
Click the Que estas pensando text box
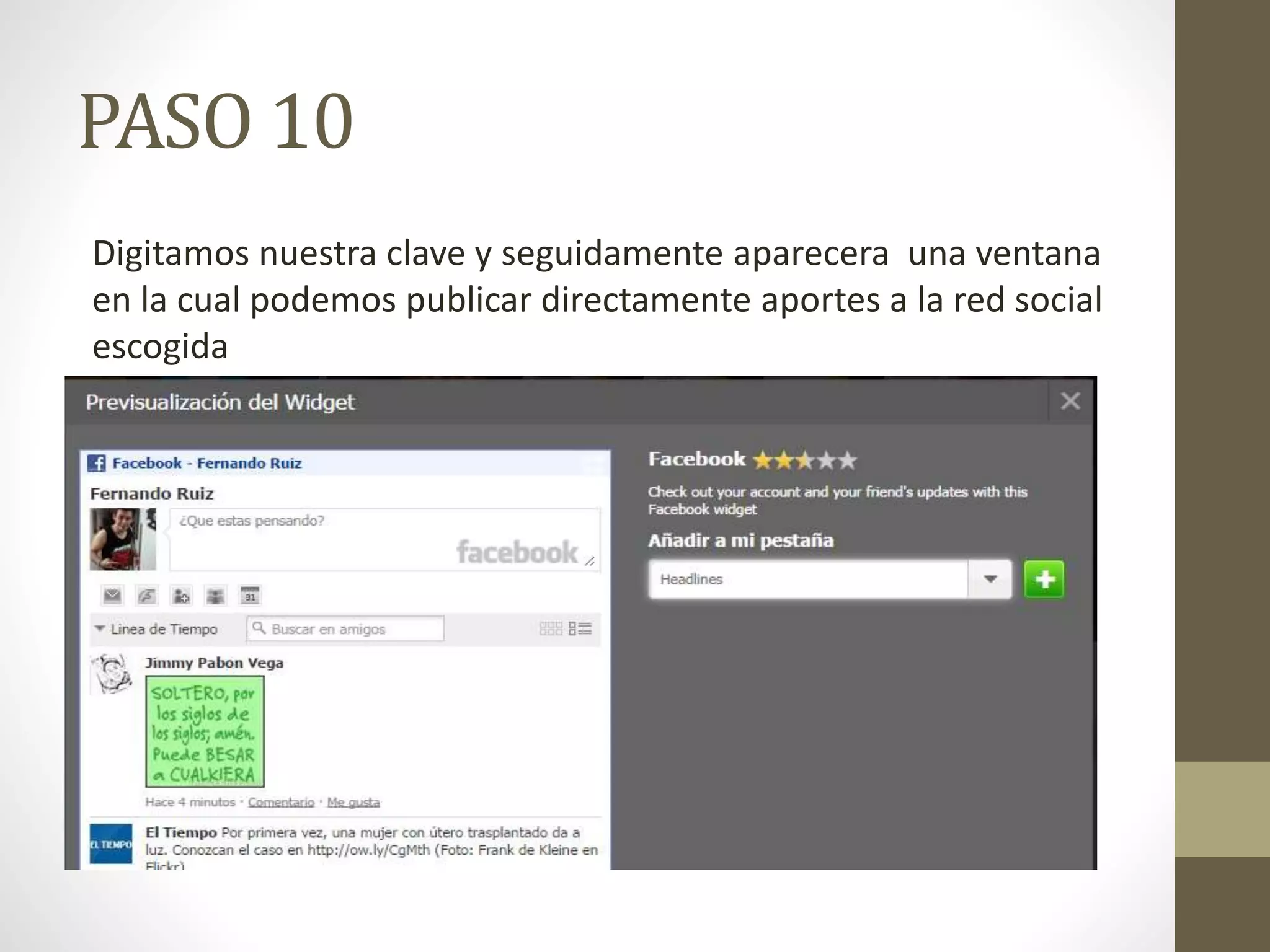coord(384,539)
